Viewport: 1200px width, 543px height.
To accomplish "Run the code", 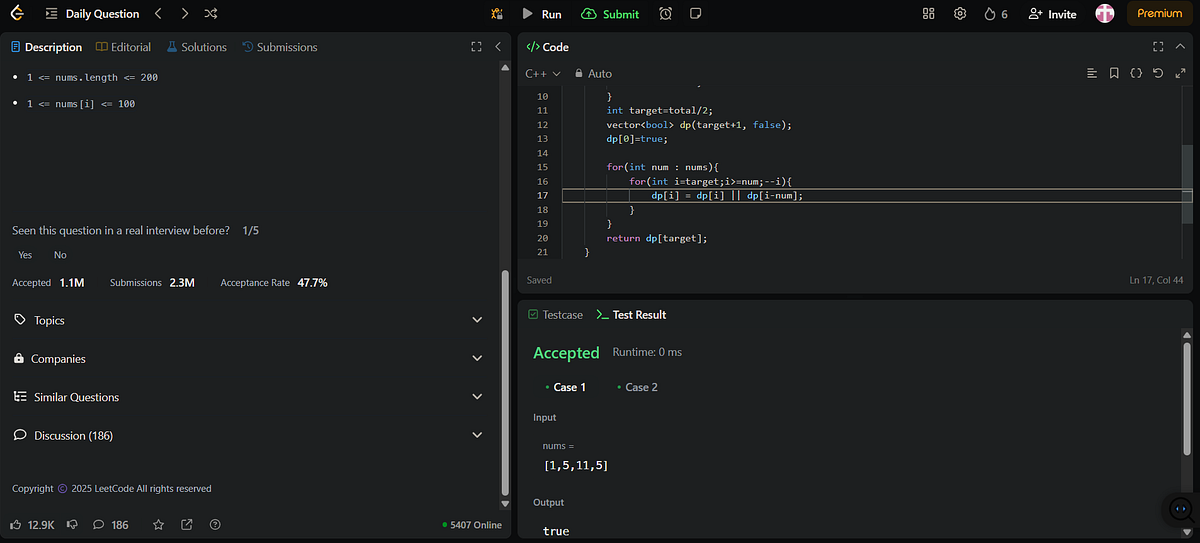I will [x=542, y=14].
